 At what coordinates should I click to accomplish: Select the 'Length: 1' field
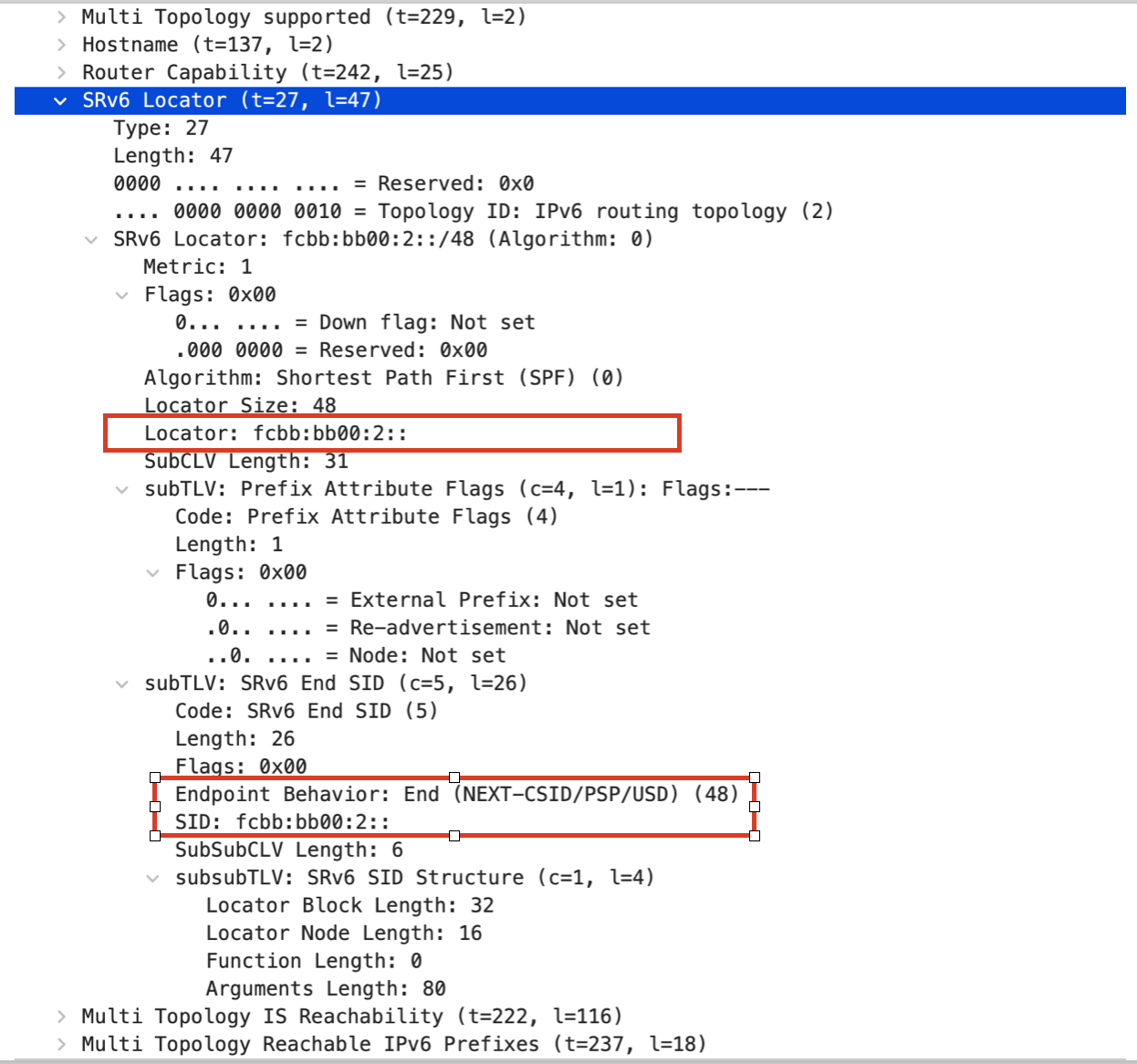pyautogui.click(x=229, y=545)
